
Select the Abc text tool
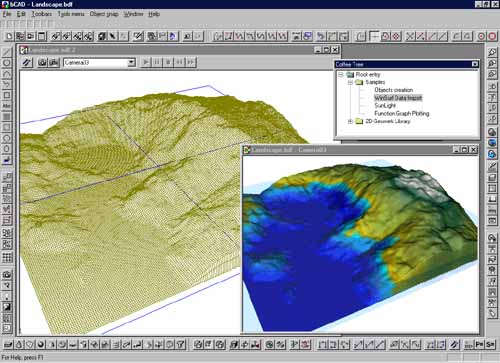pyautogui.click(x=7, y=106)
